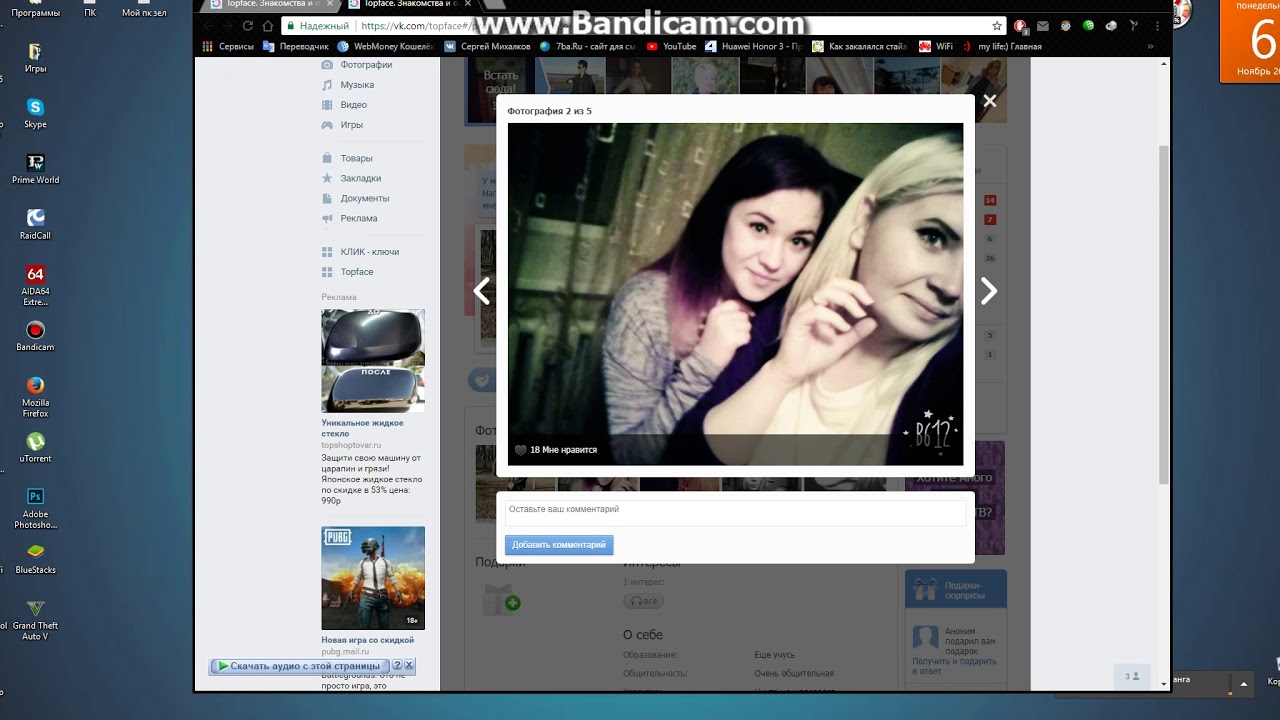Open Музыка in the left sidebar
The height and width of the screenshot is (720, 1280).
point(356,85)
